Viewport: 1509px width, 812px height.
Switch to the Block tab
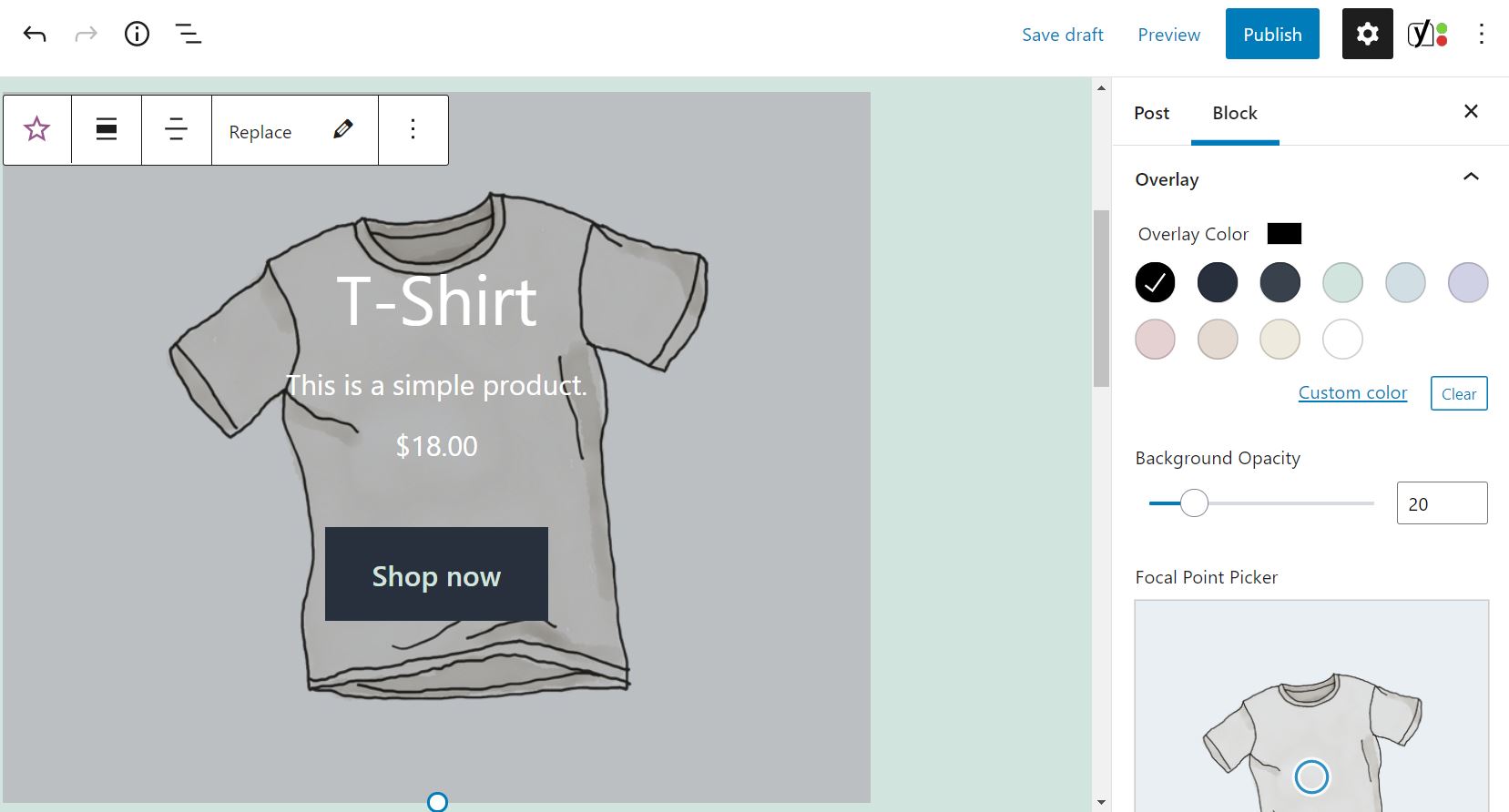pos(1234,113)
